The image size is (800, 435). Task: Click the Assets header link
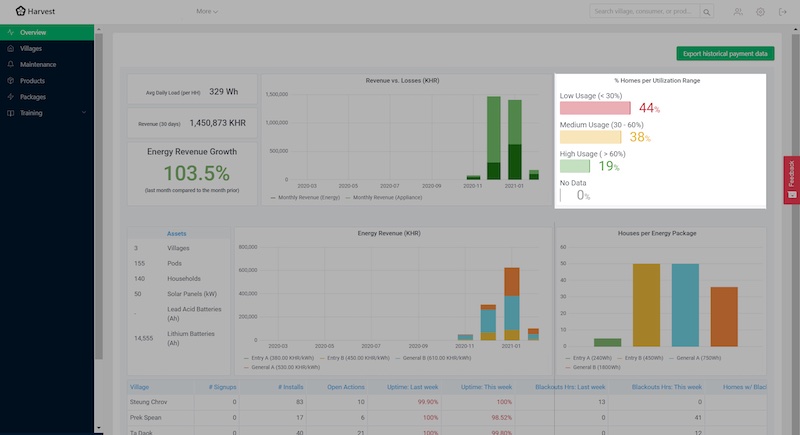pyautogui.click(x=176, y=233)
